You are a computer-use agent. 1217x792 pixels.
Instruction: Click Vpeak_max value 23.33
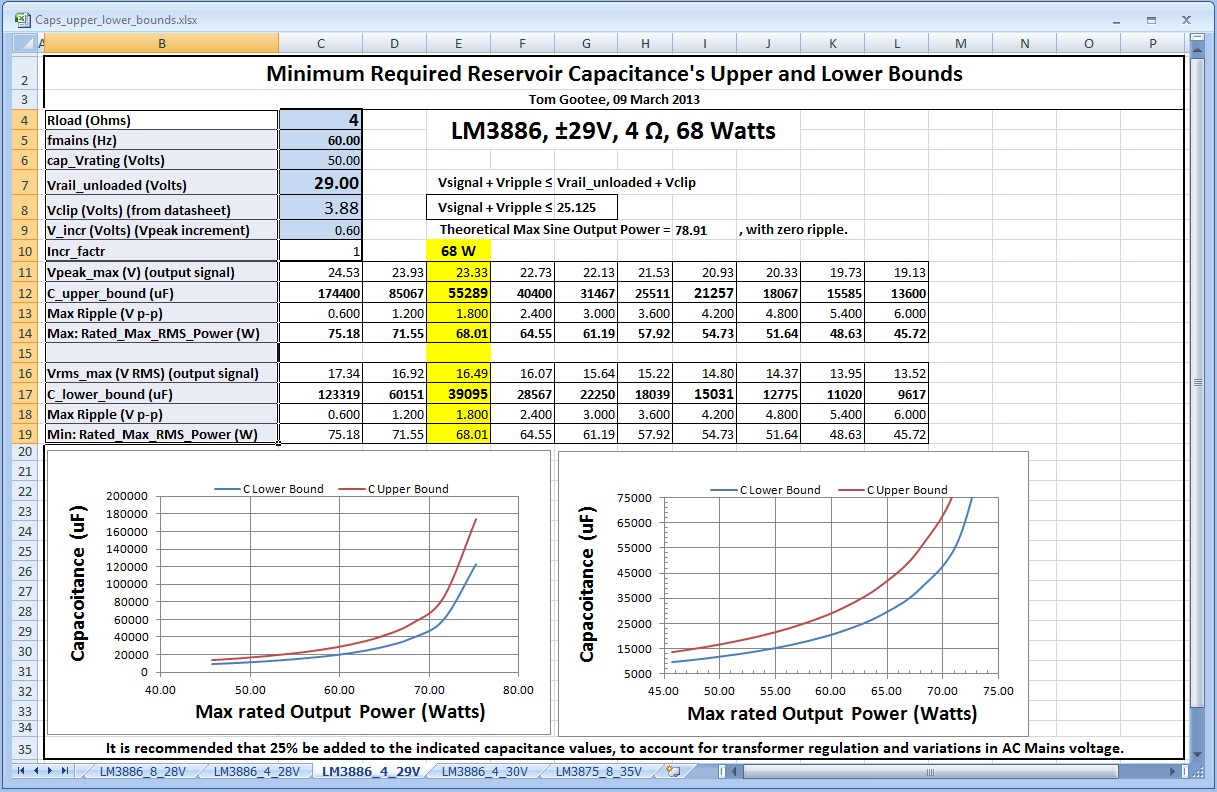458,273
